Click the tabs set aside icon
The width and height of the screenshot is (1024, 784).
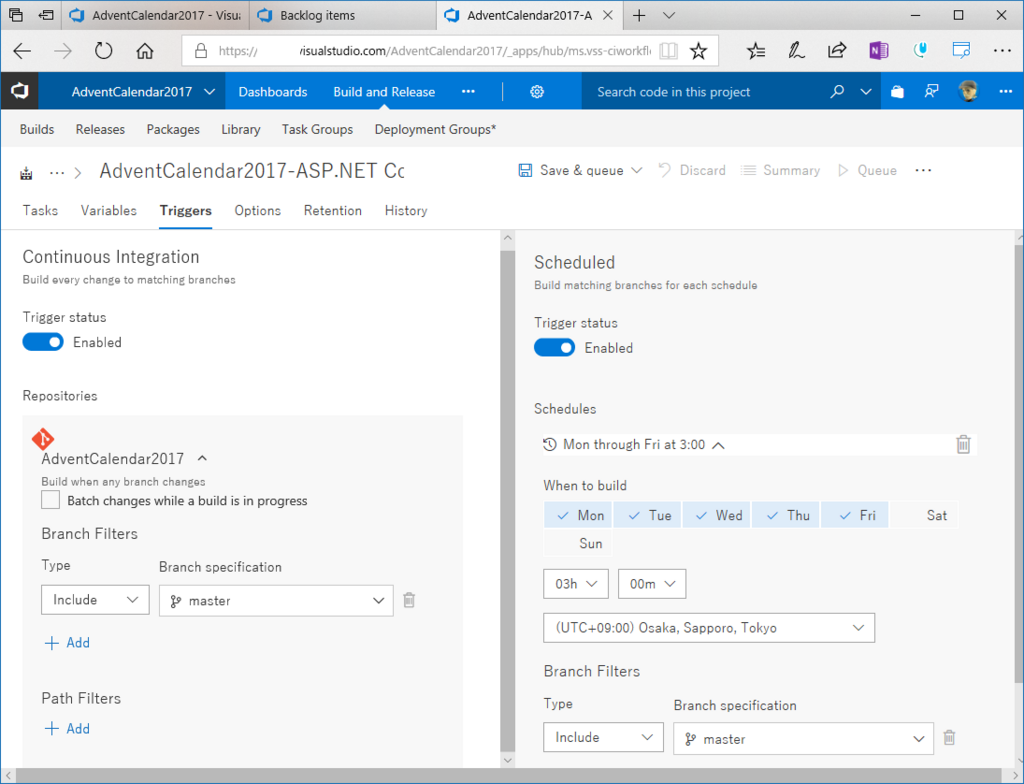pyautogui.click(x=46, y=15)
